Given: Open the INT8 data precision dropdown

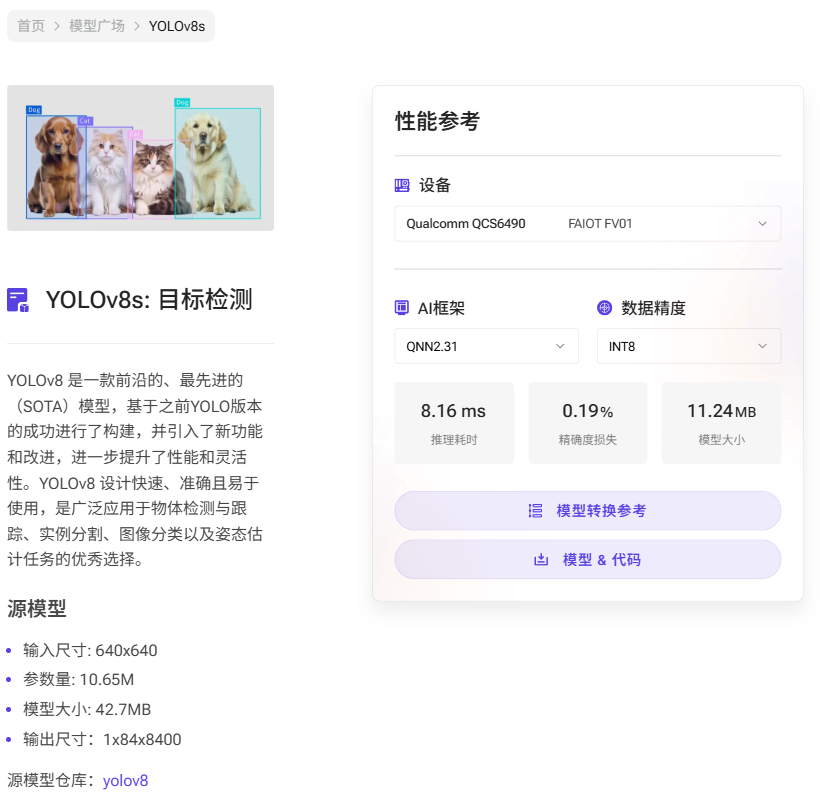Looking at the screenshot, I should [x=688, y=346].
